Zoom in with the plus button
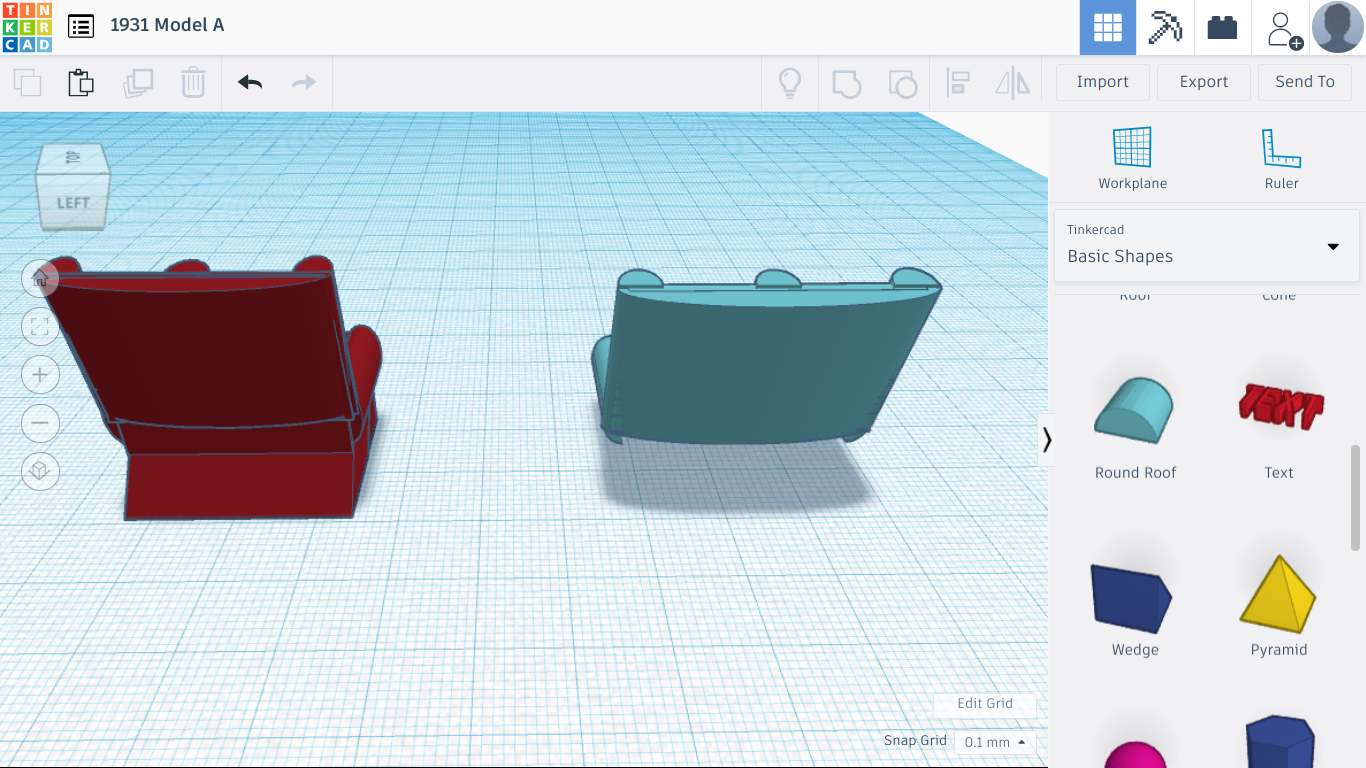 coord(40,375)
